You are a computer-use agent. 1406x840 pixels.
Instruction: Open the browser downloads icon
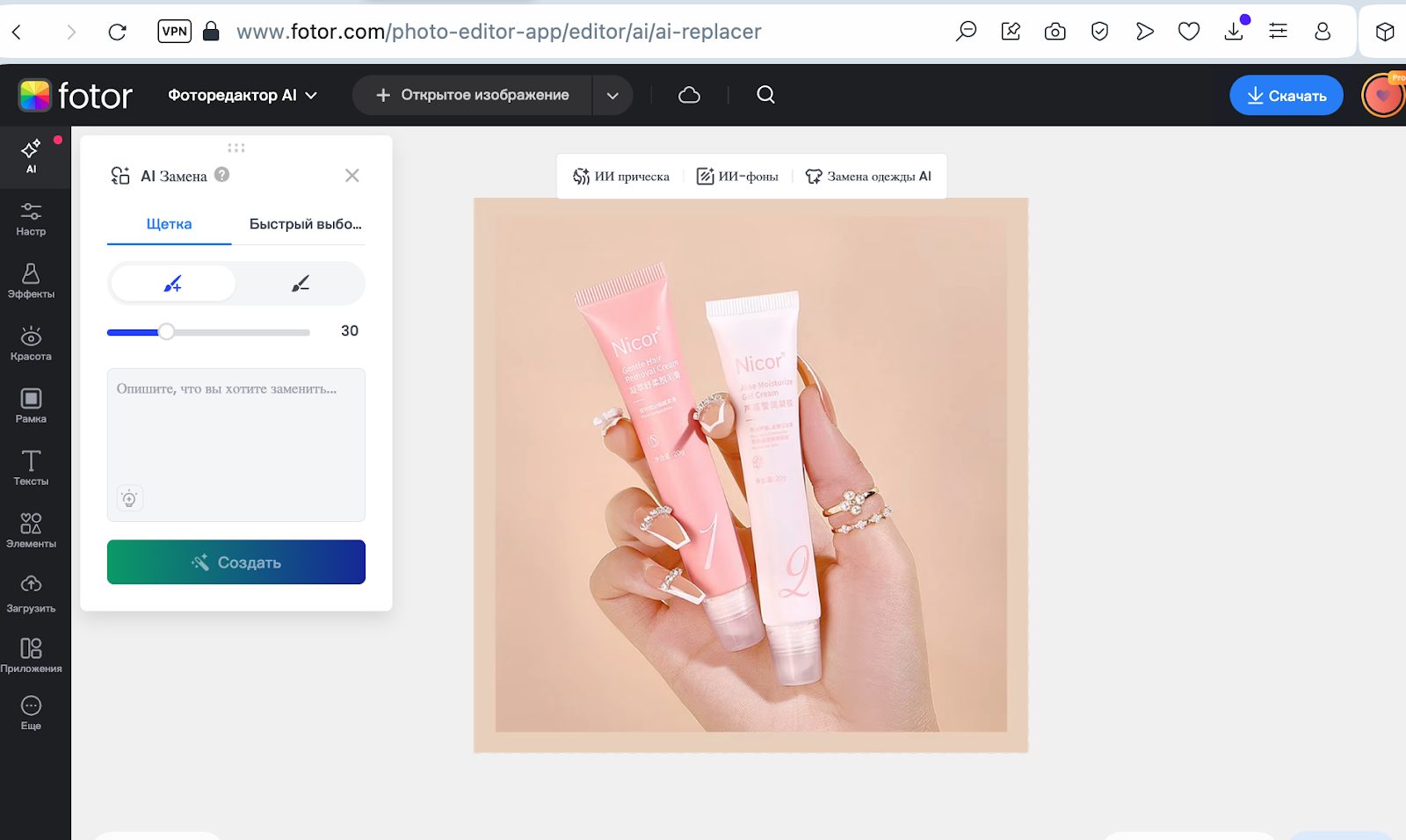1234,32
